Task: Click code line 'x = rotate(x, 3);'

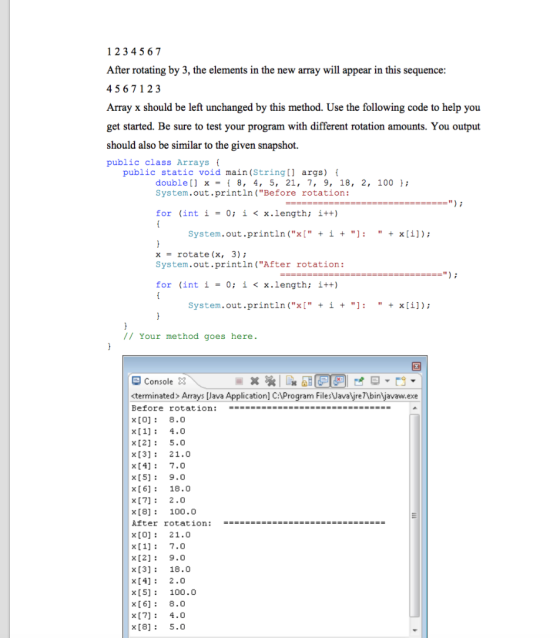Action: click(201, 254)
